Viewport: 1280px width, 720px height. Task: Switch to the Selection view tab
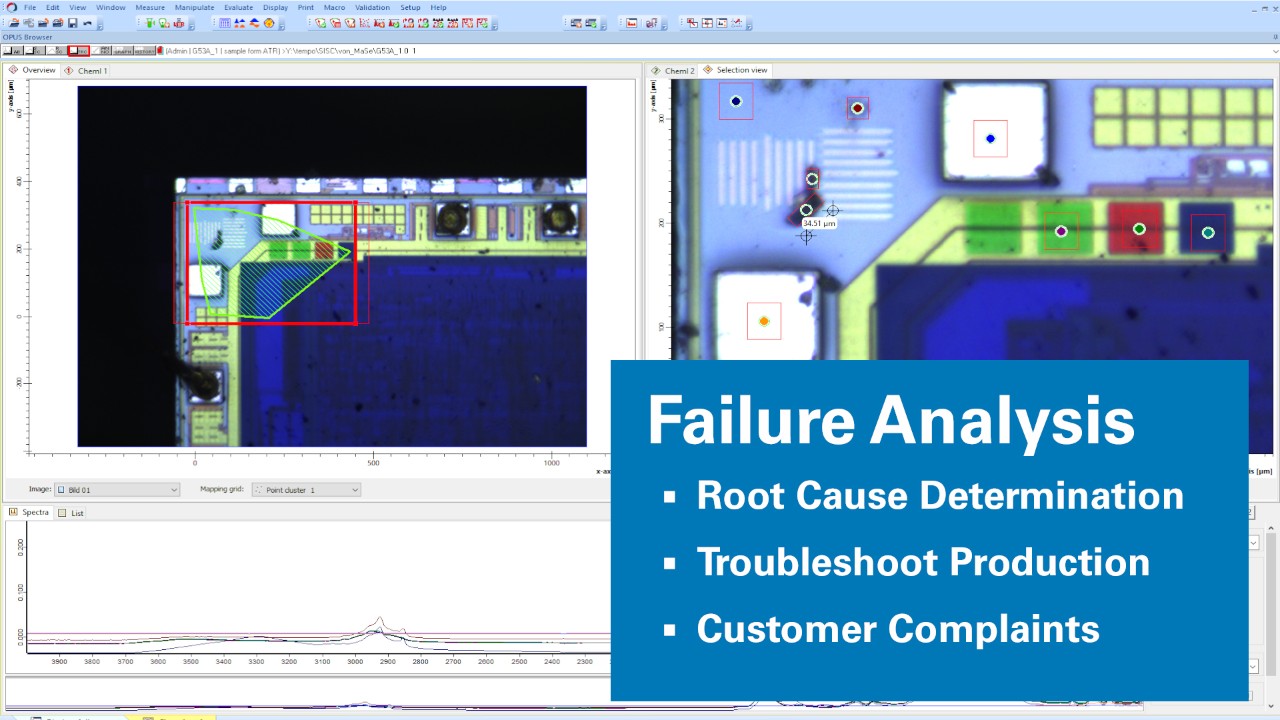(736, 70)
